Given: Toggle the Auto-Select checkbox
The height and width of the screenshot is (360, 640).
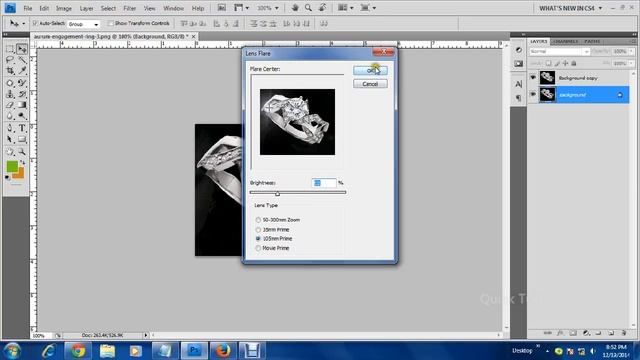Looking at the screenshot, I should pyautogui.click(x=35, y=23).
